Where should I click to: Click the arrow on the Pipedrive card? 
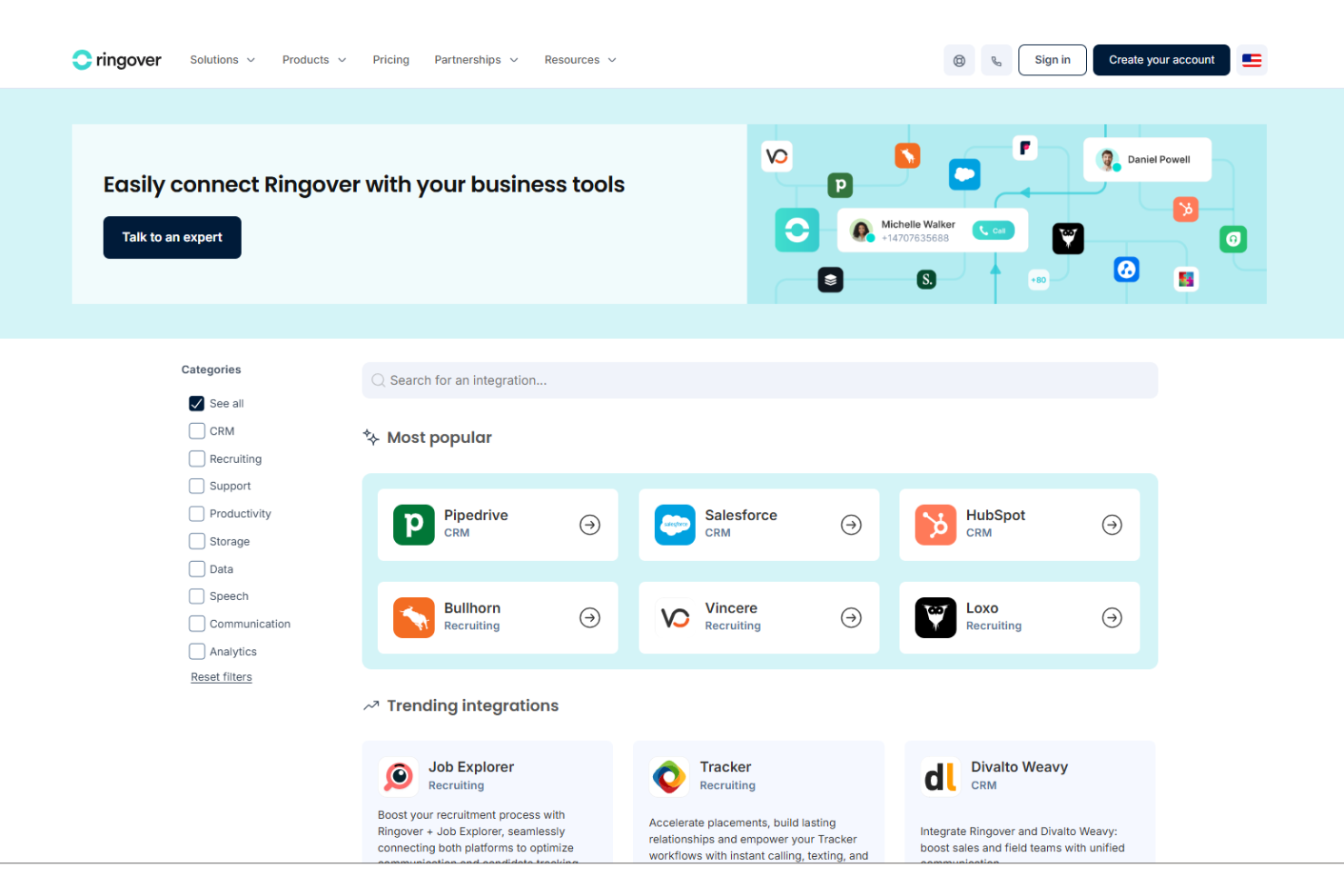pos(590,525)
